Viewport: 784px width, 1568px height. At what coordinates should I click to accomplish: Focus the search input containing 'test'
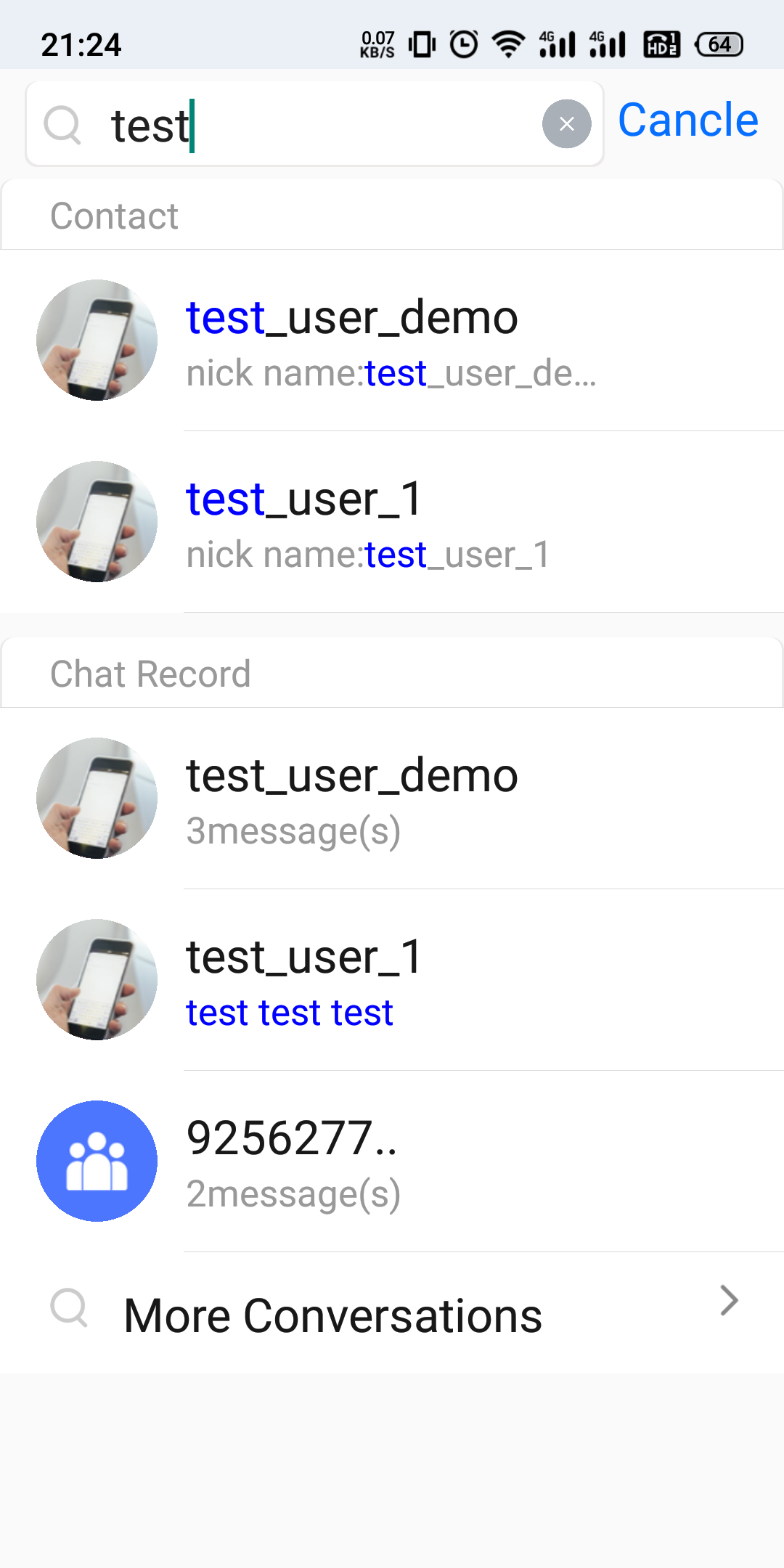pos(314,124)
